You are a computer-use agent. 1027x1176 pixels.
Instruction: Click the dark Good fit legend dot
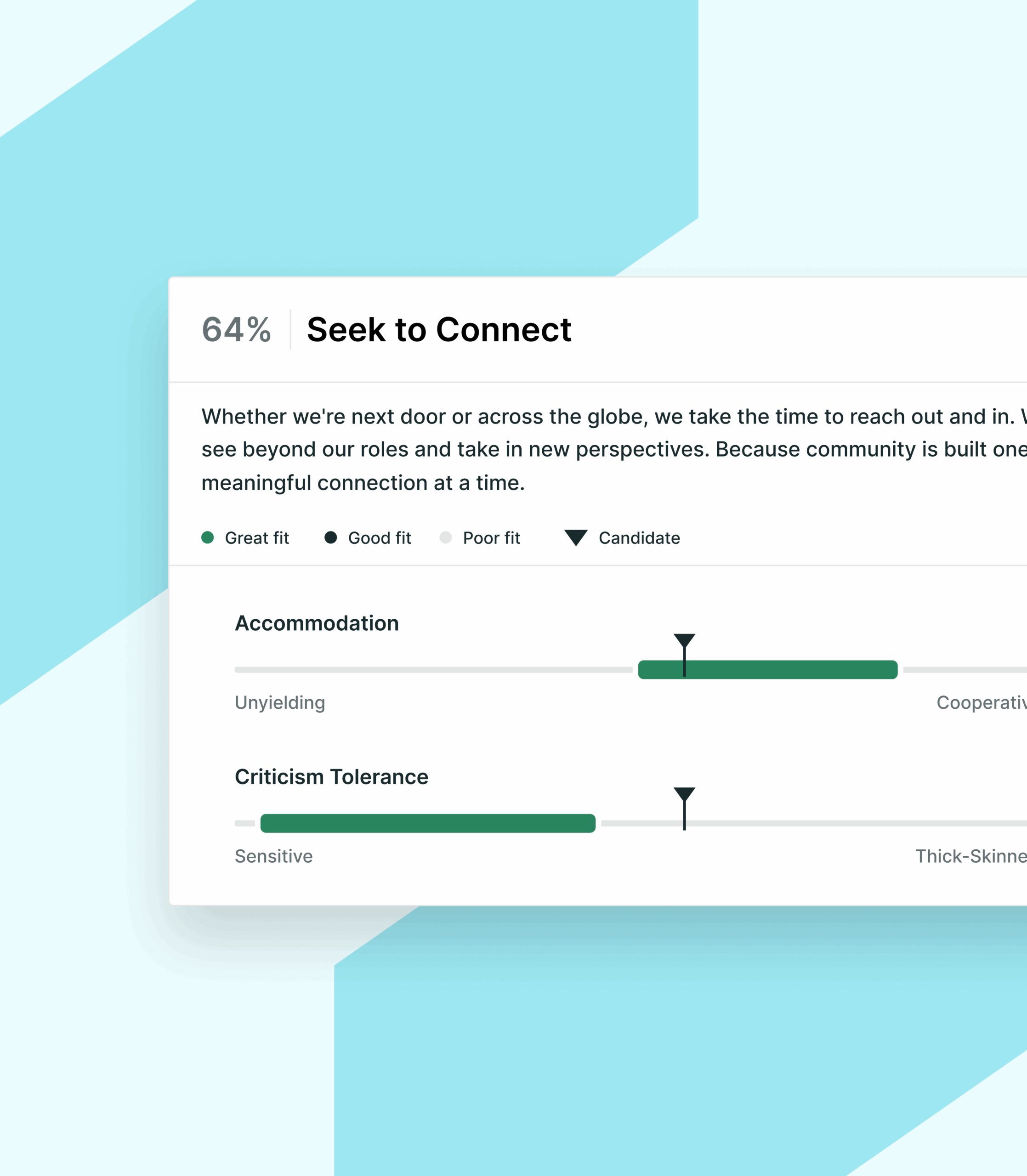331,537
